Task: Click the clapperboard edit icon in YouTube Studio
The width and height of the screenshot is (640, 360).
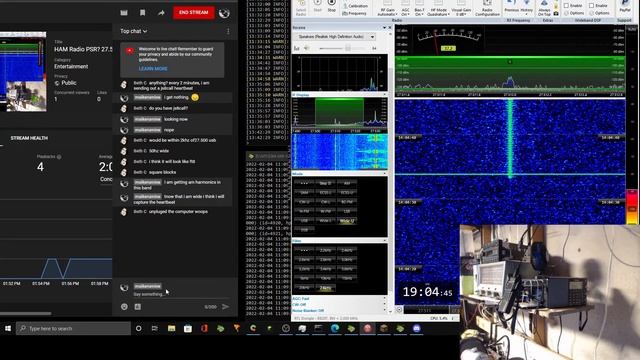Action: tap(124, 13)
